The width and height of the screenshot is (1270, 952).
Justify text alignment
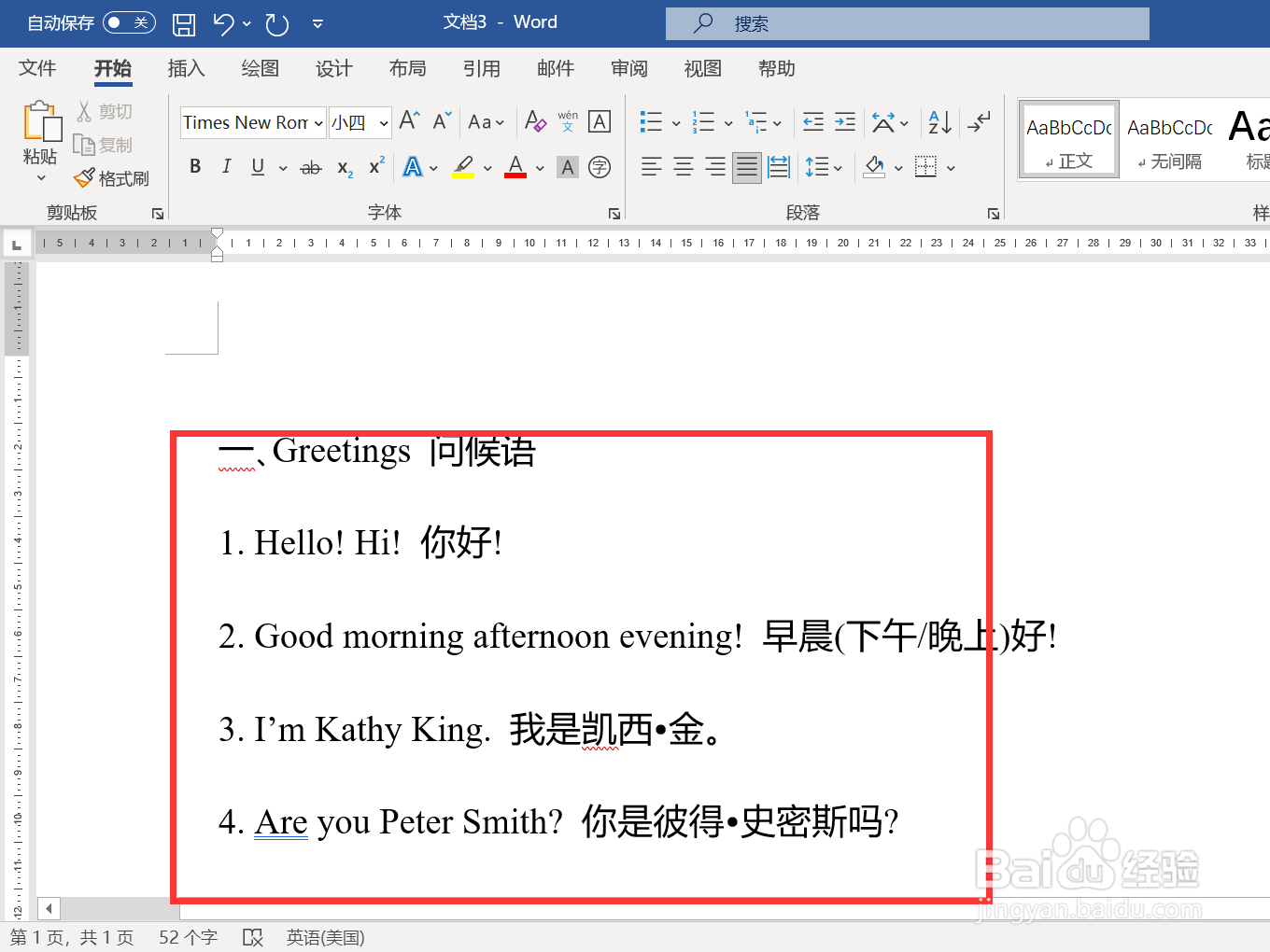point(747,167)
